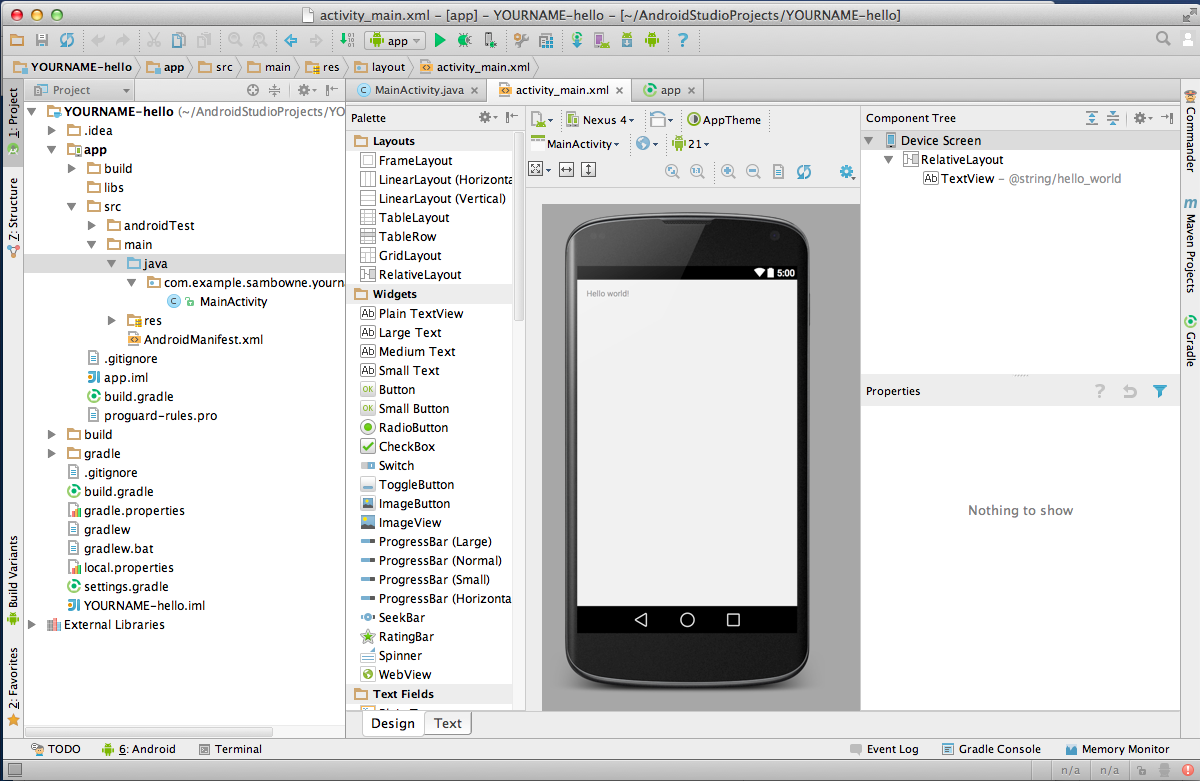This screenshot has height=781, width=1200.
Task: Open help with the question mark icon
Action: click(x=683, y=40)
